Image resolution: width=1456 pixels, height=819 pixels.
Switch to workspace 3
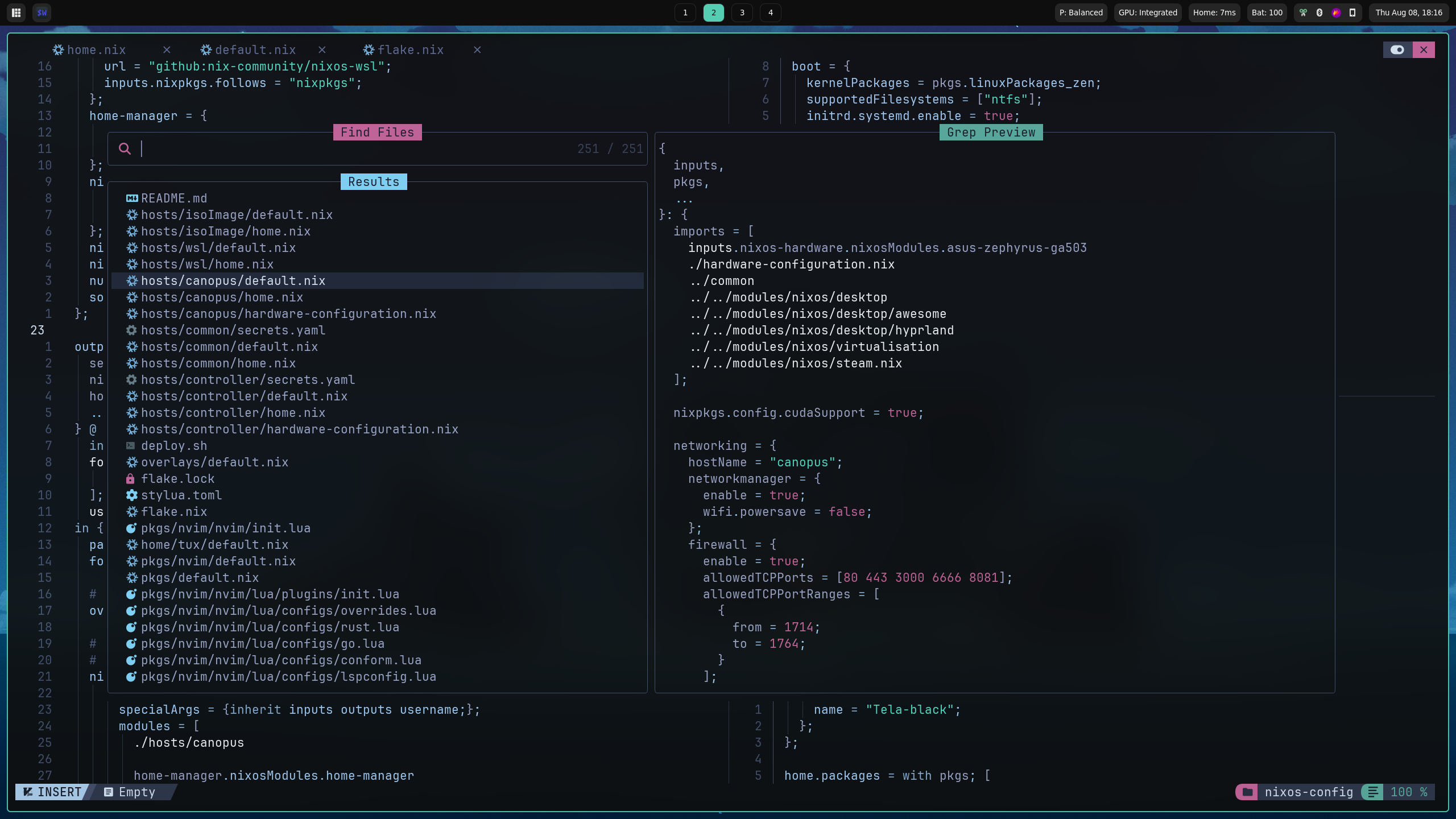click(x=742, y=13)
